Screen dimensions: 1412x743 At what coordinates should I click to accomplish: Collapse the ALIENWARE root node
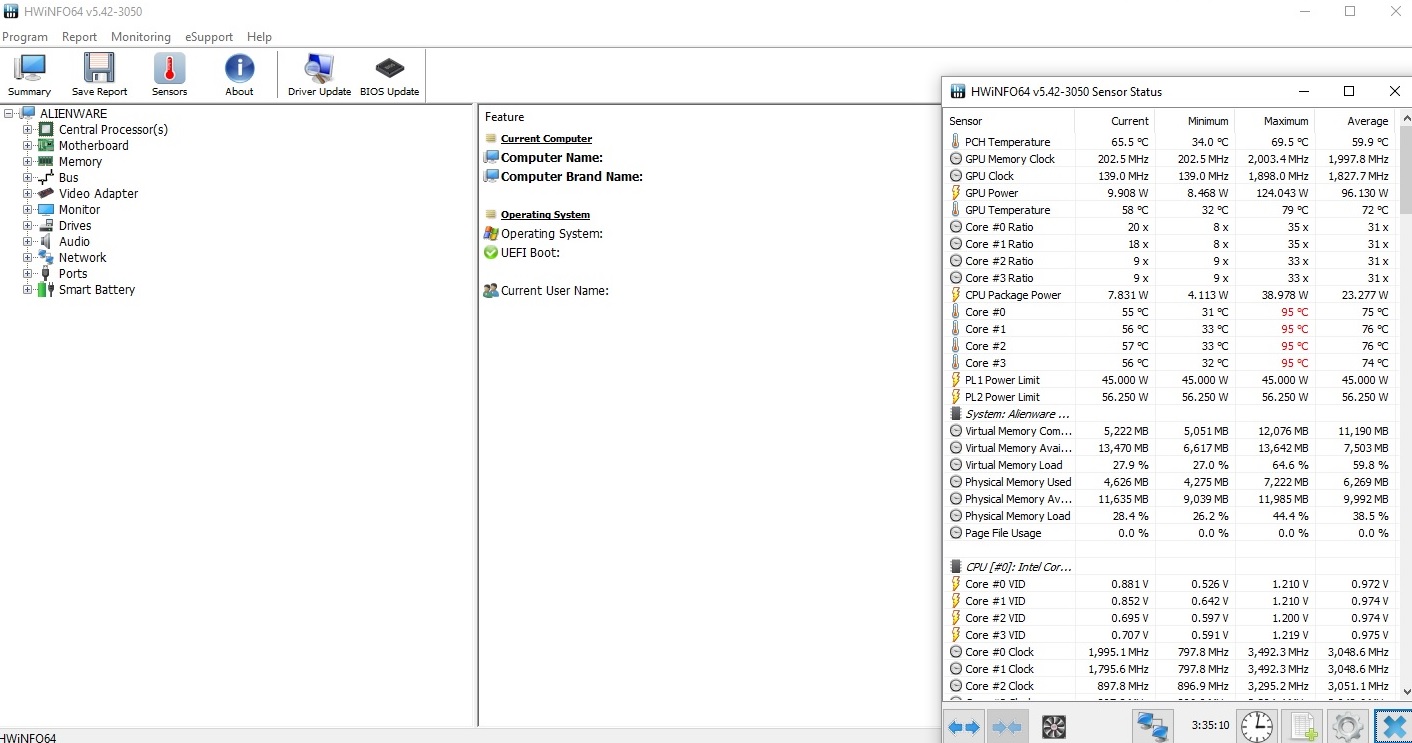pyautogui.click(x=9, y=113)
